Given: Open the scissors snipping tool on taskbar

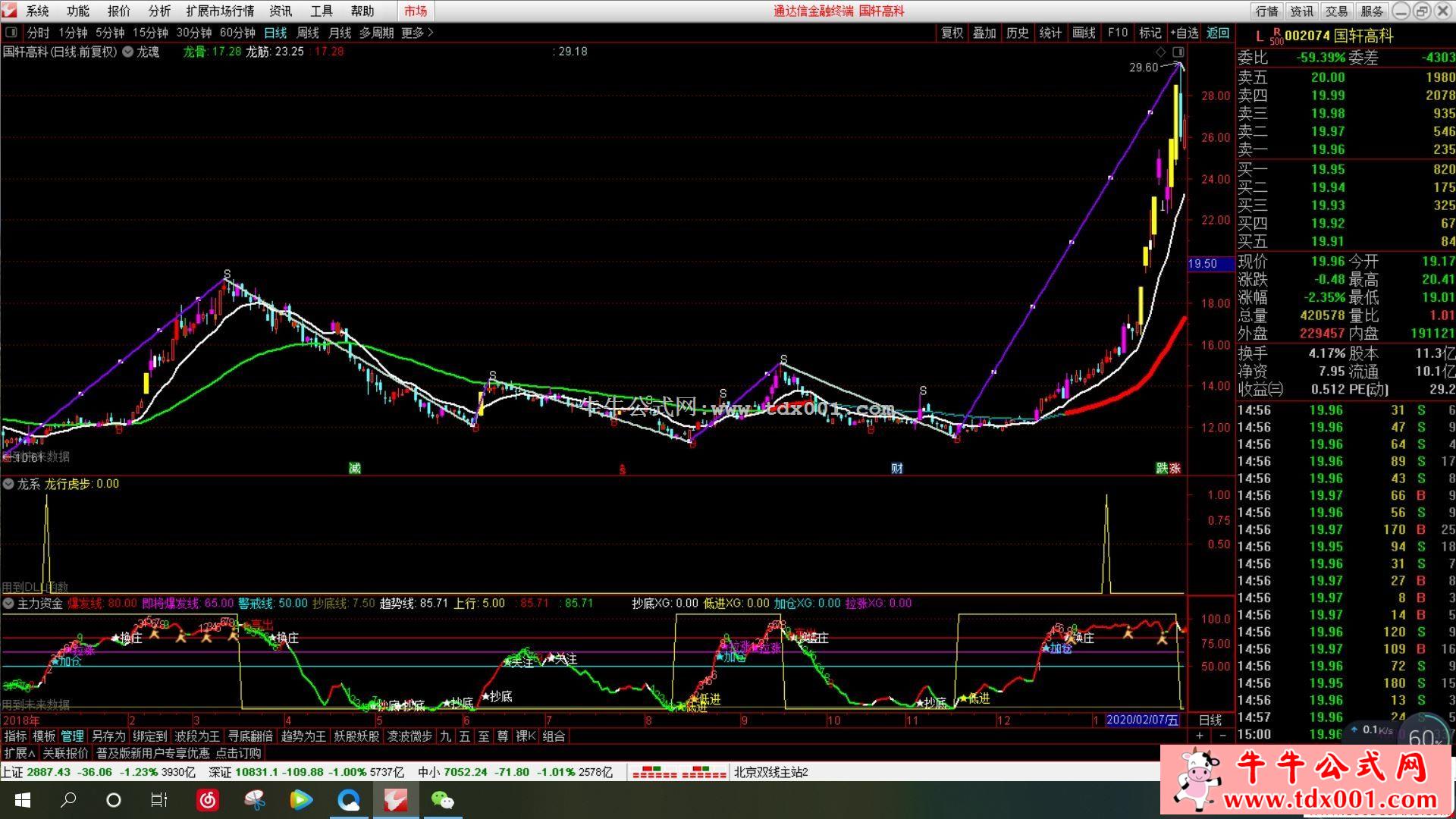Looking at the screenshot, I should coord(255,800).
